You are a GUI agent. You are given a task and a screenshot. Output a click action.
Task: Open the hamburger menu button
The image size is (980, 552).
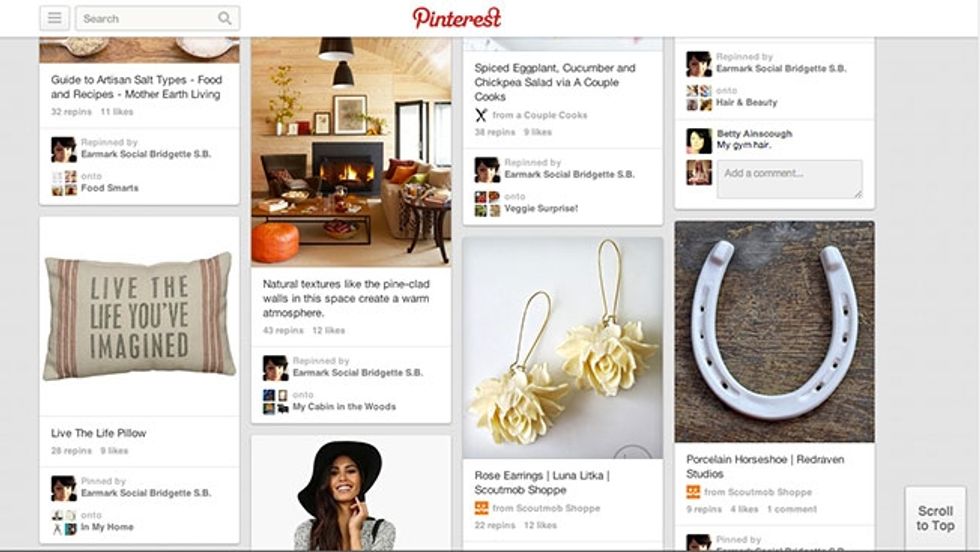pyautogui.click(x=54, y=18)
